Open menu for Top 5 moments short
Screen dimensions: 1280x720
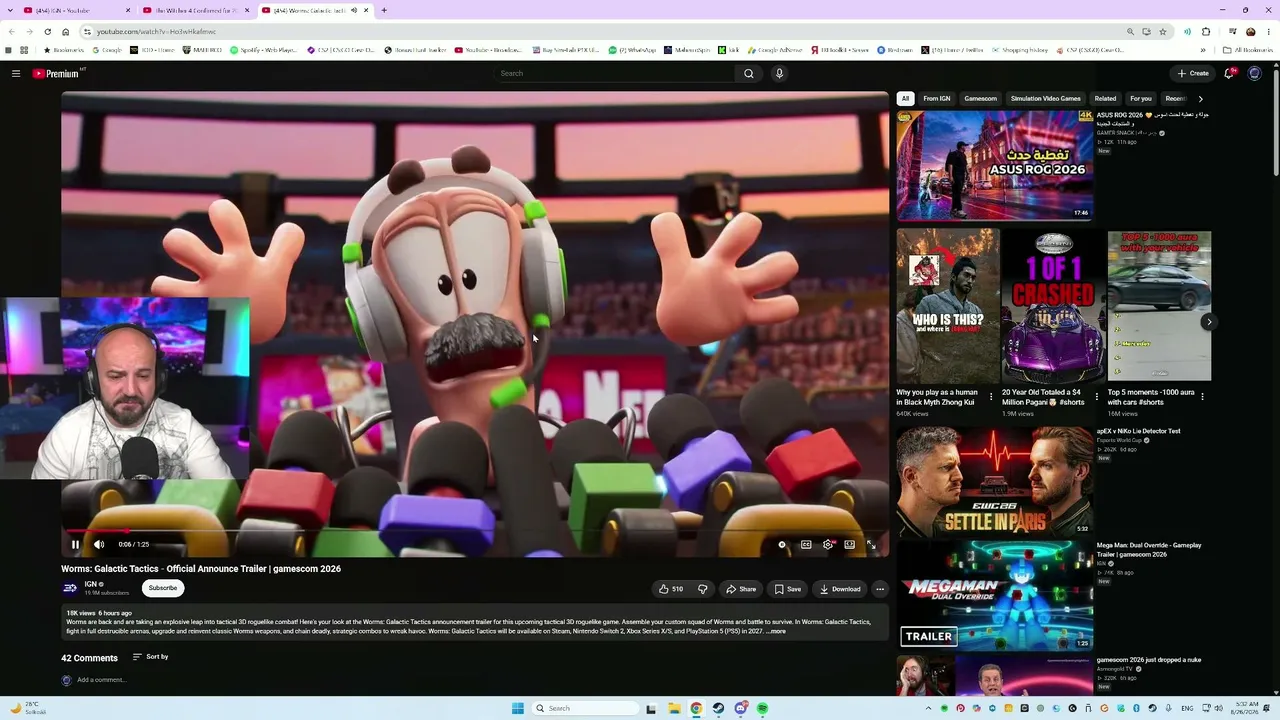pyautogui.click(x=1202, y=397)
